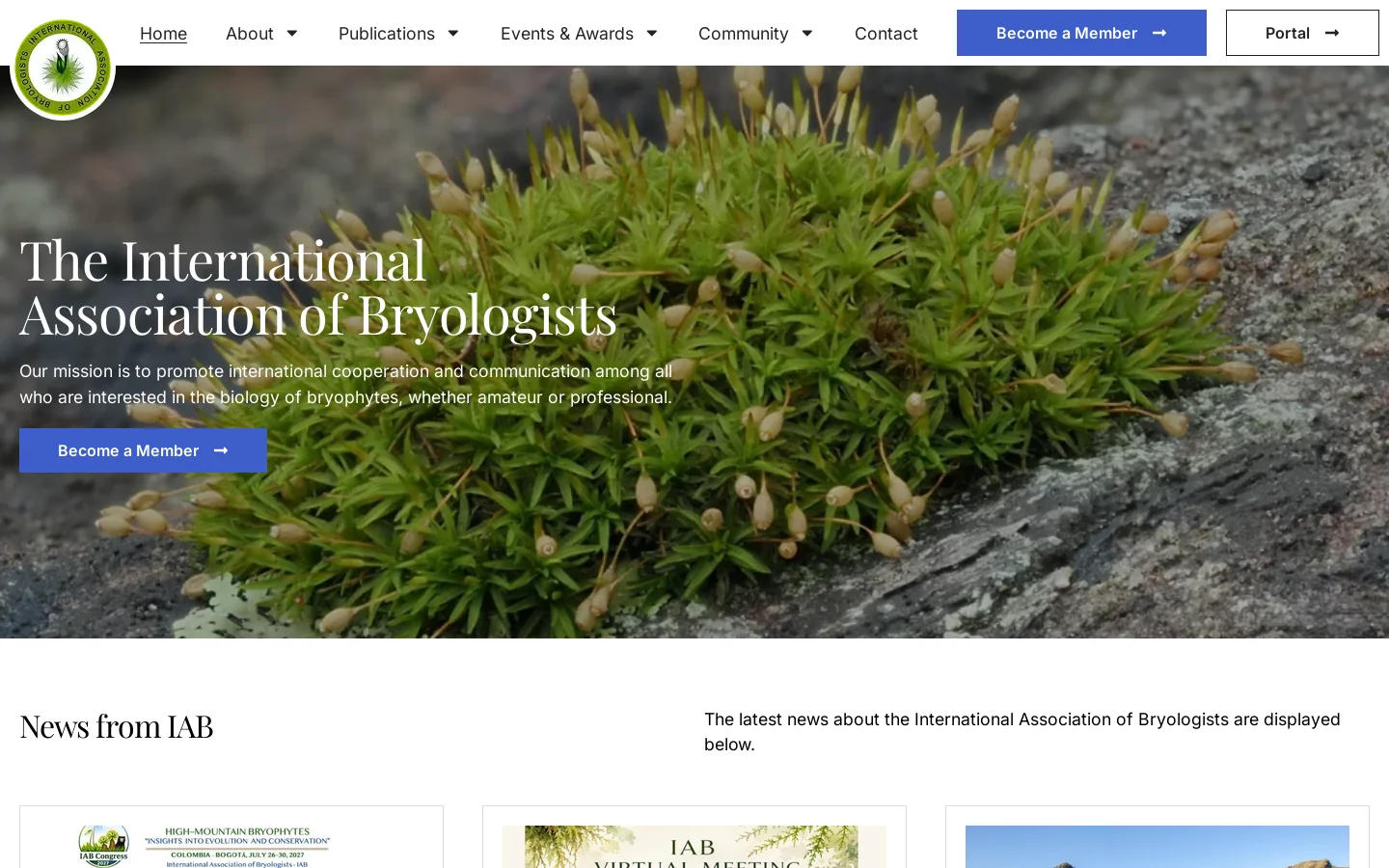The height and width of the screenshot is (868, 1389).
Task: Expand the Community dropdown arrow
Action: [806, 33]
